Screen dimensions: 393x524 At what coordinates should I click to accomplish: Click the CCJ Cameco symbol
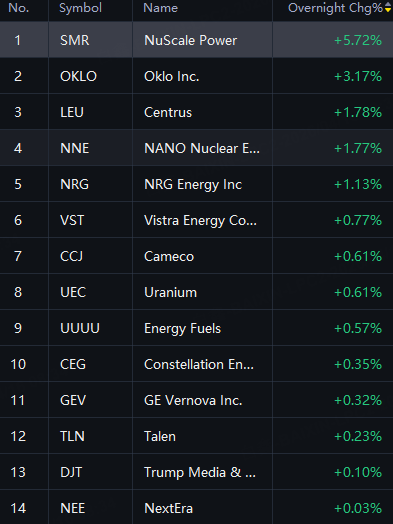[71, 256]
